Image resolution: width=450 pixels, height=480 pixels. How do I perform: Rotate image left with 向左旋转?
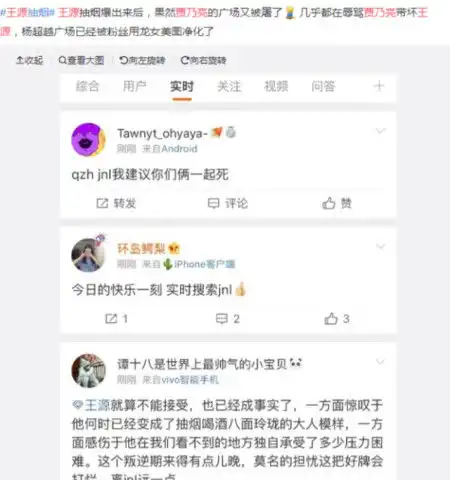coord(142,60)
